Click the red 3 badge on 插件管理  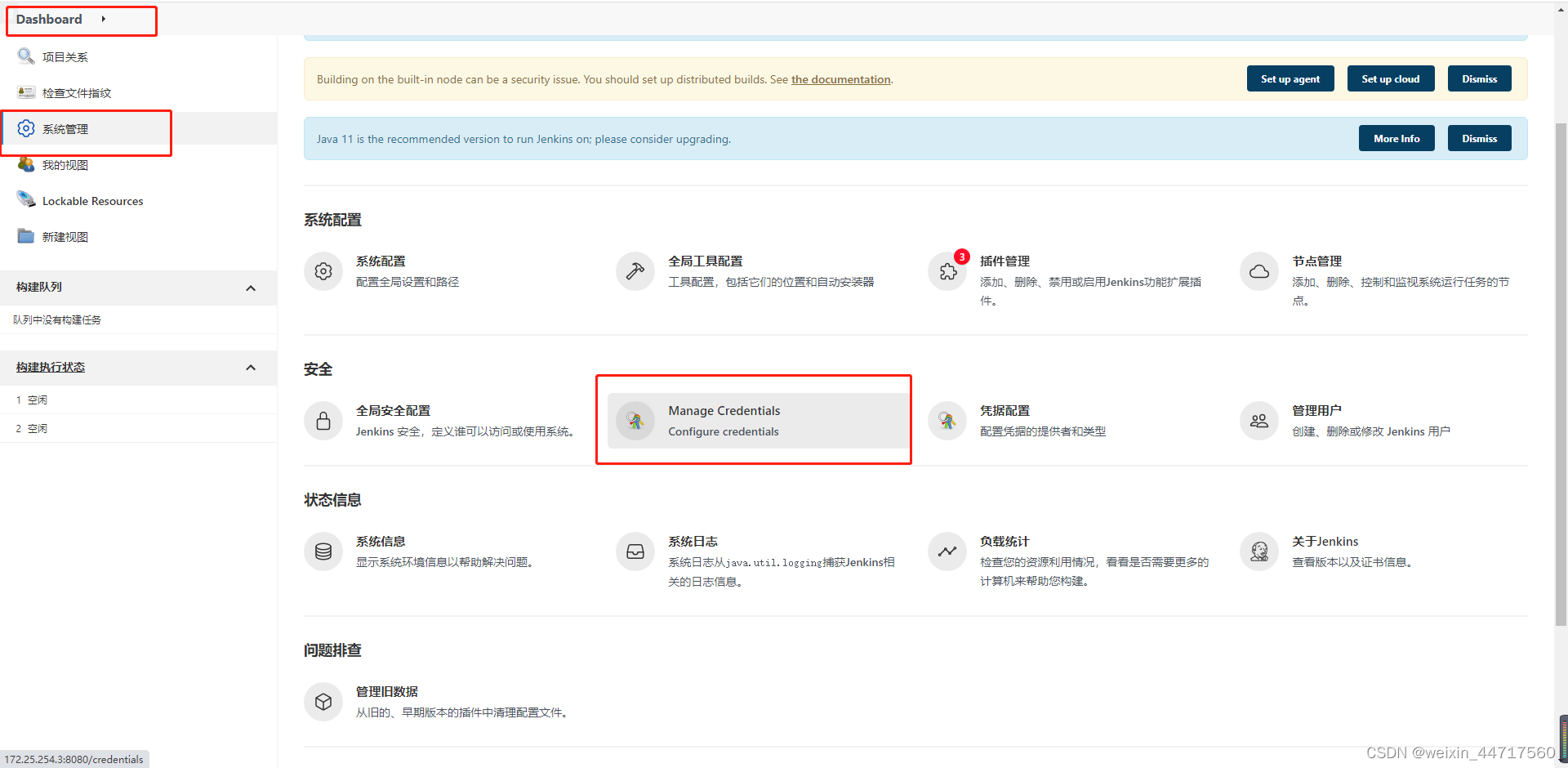click(962, 257)
